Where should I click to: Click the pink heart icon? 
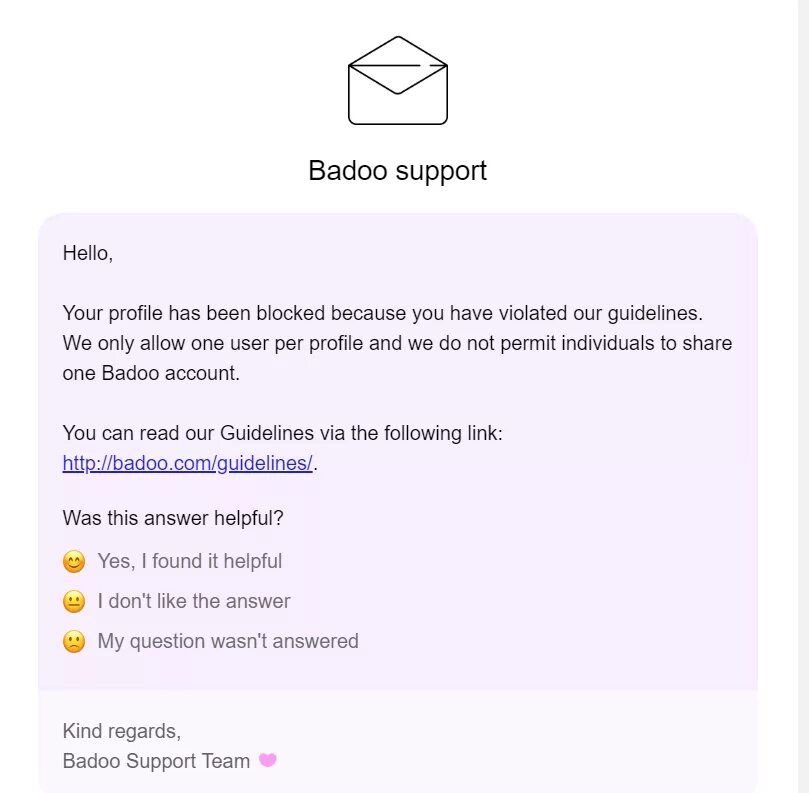coord(267,760)
